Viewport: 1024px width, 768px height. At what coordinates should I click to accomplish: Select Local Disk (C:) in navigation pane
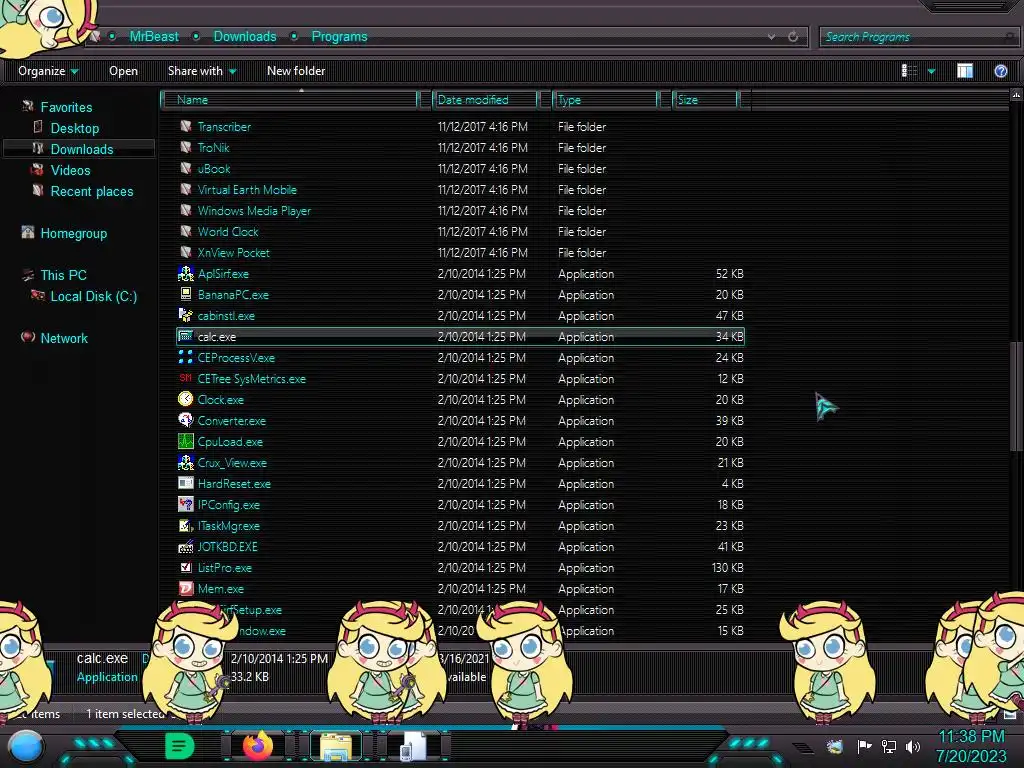(93, 296)
